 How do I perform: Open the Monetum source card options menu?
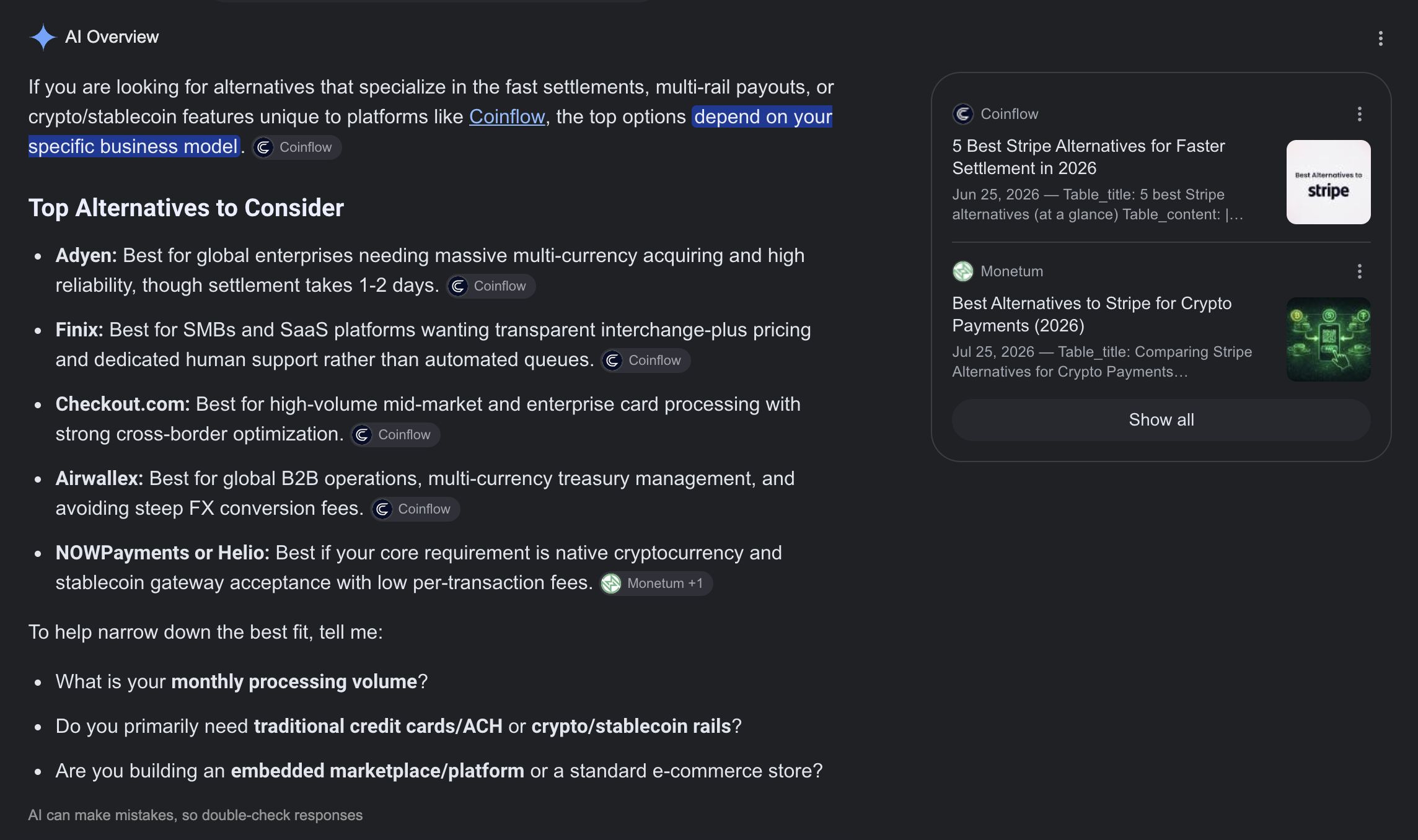point(1359,271)
